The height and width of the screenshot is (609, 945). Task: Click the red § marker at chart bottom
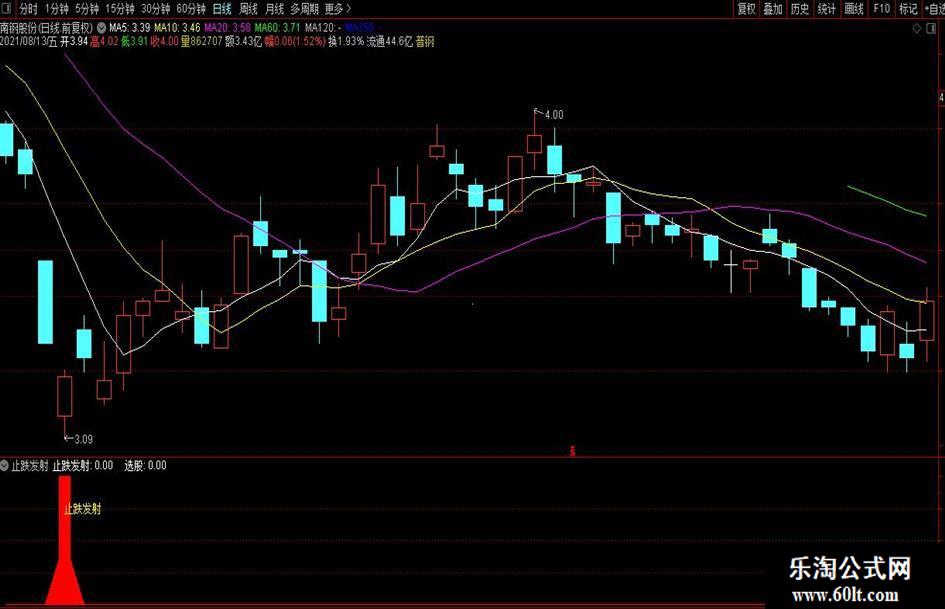click(x=573, y=450)
